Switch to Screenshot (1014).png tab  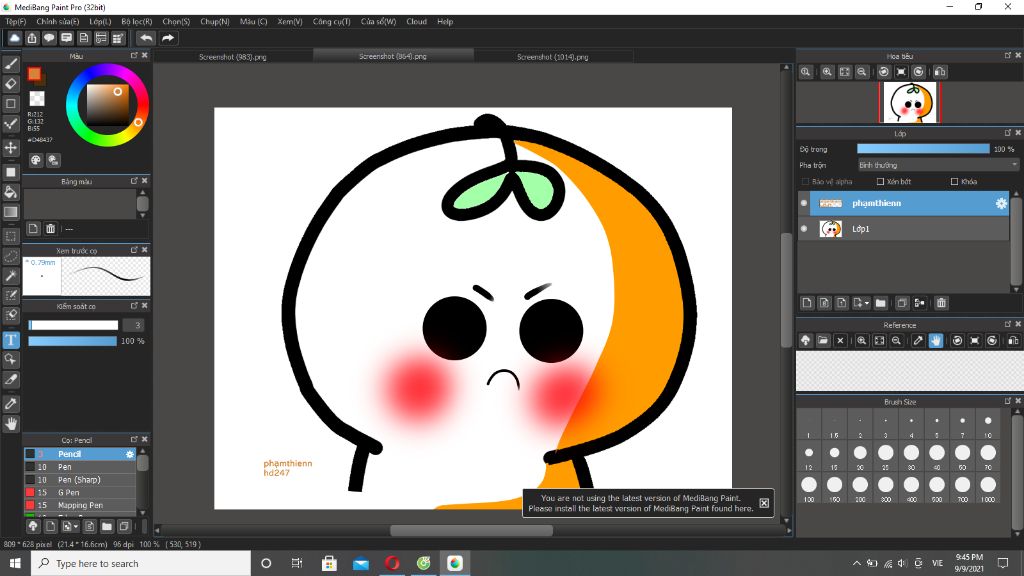(552, 57)
